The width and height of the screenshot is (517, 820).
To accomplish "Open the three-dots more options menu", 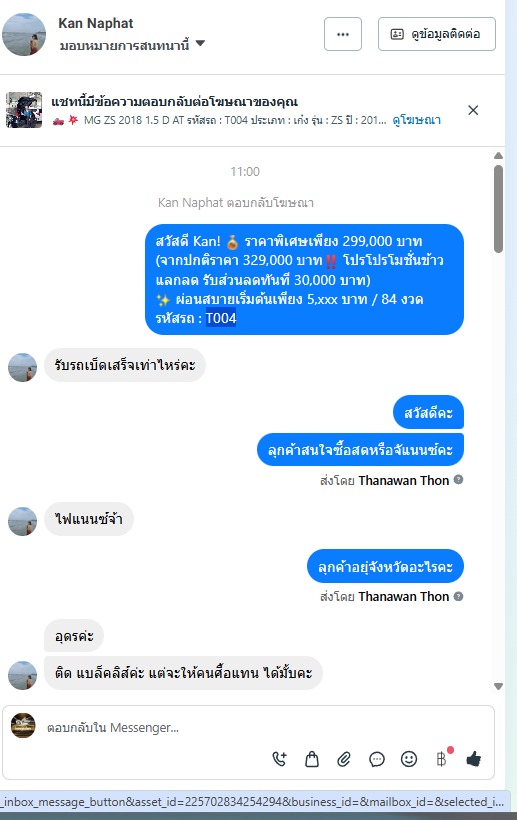I will (343, 34).
